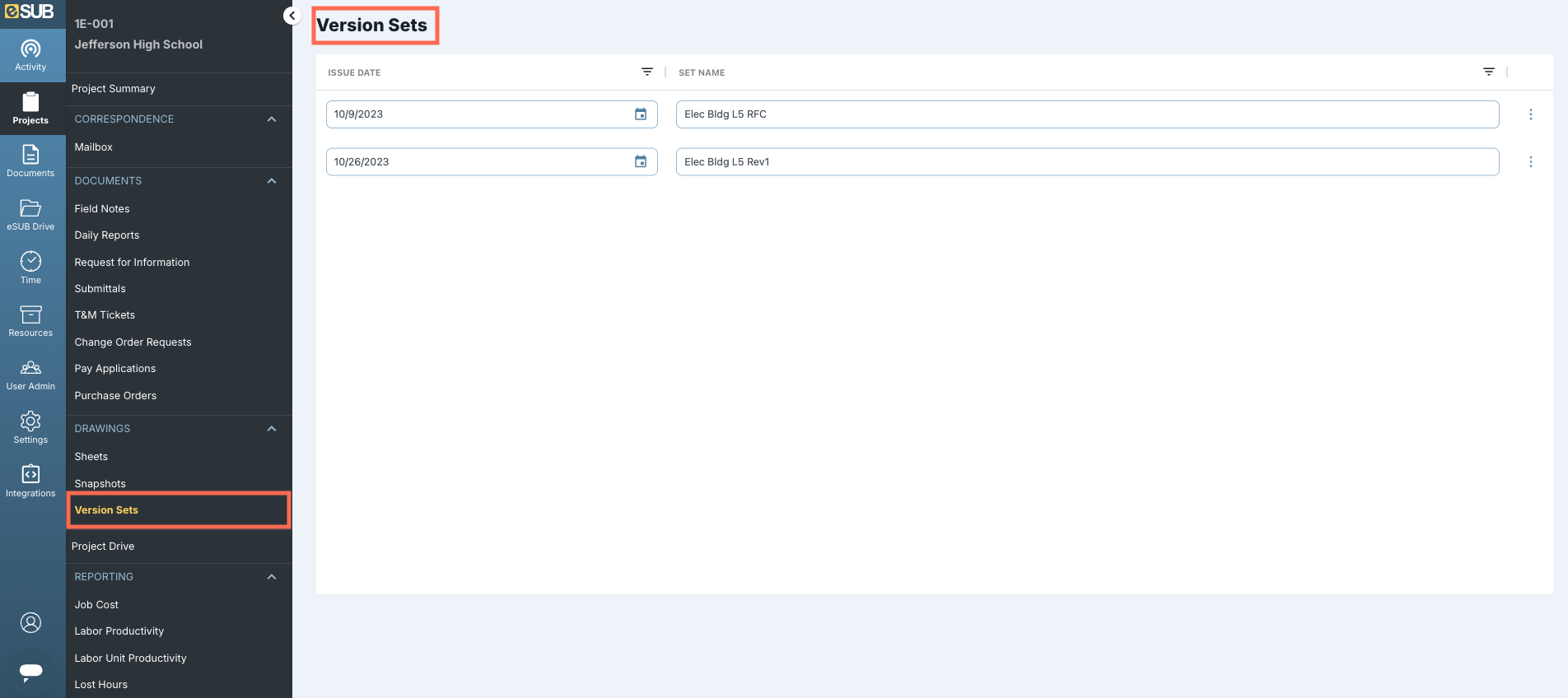Viewport: 1568px width, 698px height.
Task: Open Project Drive
Action: pyautogui.click(x=103, y=547)
